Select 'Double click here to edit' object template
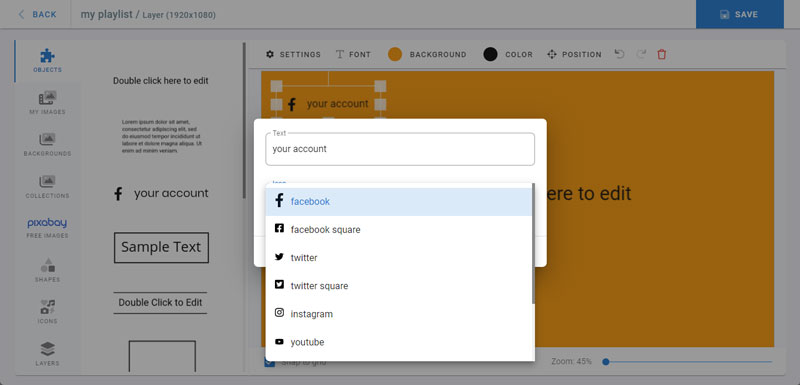Screen dimensions: 800x385 (161, 81)
